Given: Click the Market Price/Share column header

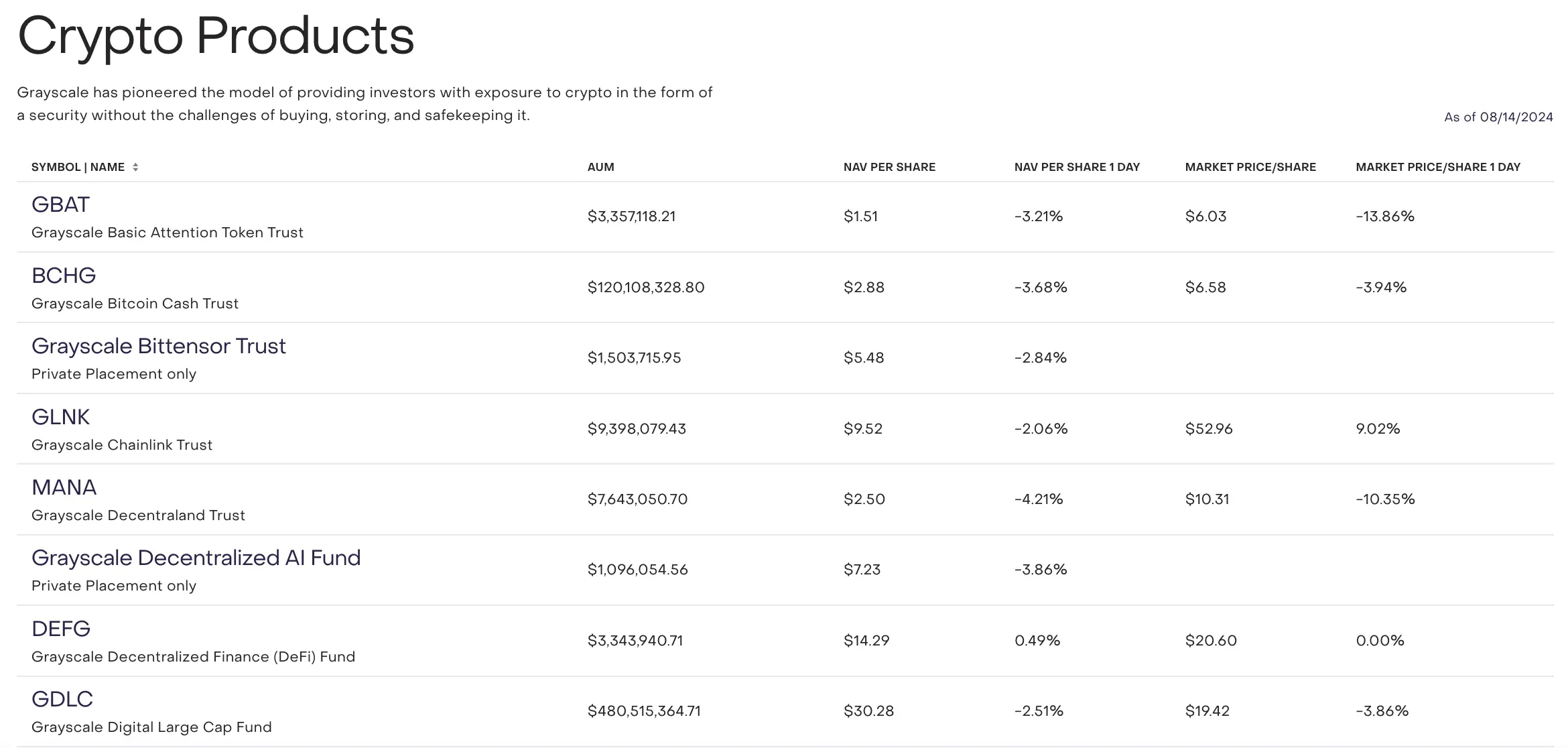Looking at the screenshot, I should pyautogui.click(x=1250, y=167).
